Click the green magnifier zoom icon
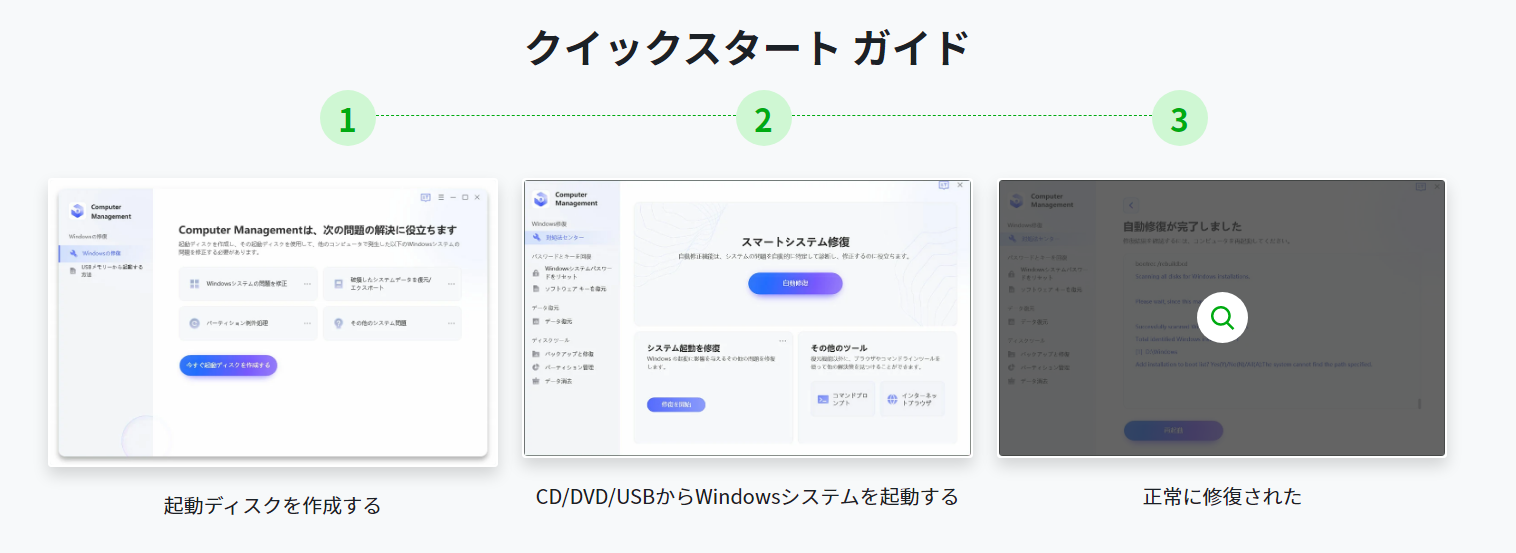This screenshot has height=553, width=1516. click(1222, 319)
